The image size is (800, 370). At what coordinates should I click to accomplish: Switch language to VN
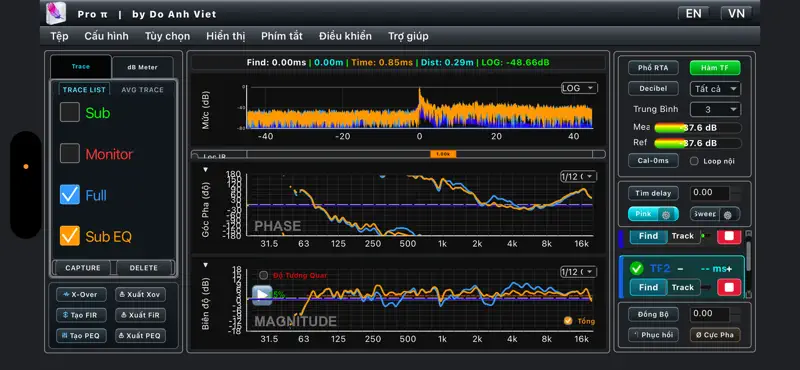tap(736, 14)
